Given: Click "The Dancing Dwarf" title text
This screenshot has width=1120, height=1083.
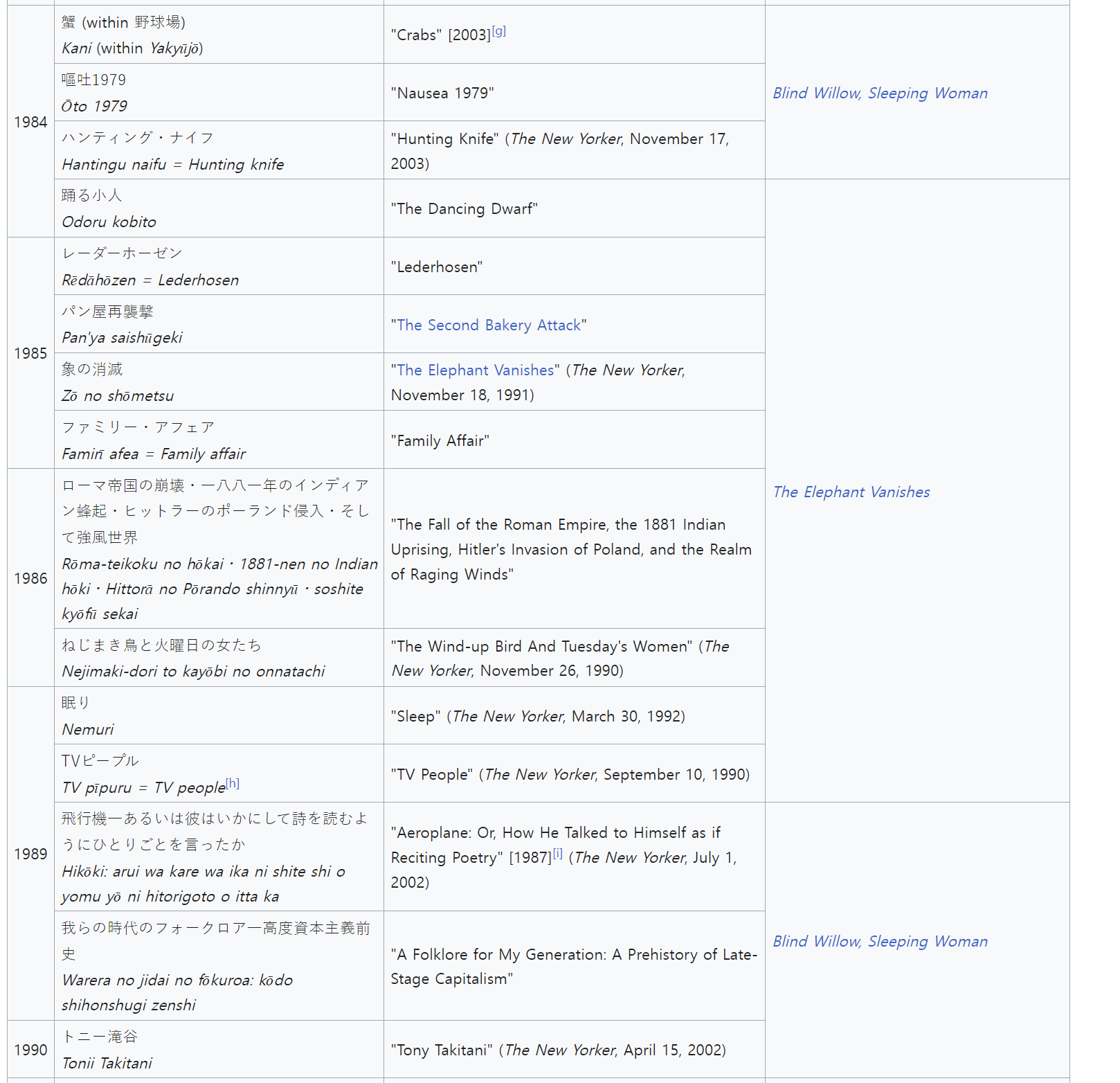Looking at the screenshot, I should click(x=464, y=208).
